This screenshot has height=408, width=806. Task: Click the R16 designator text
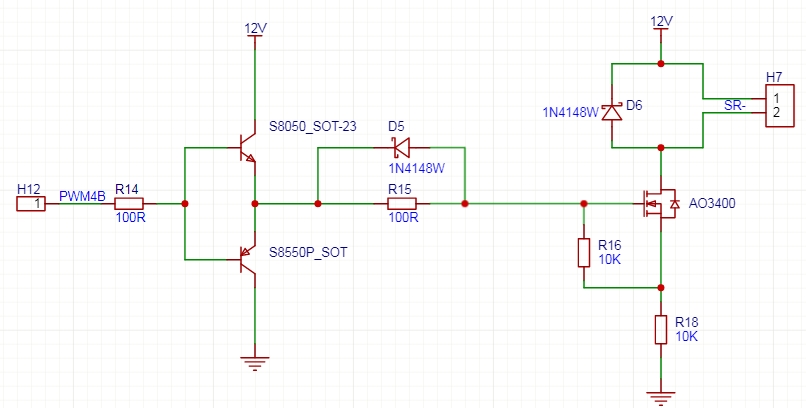pos(610,245)
